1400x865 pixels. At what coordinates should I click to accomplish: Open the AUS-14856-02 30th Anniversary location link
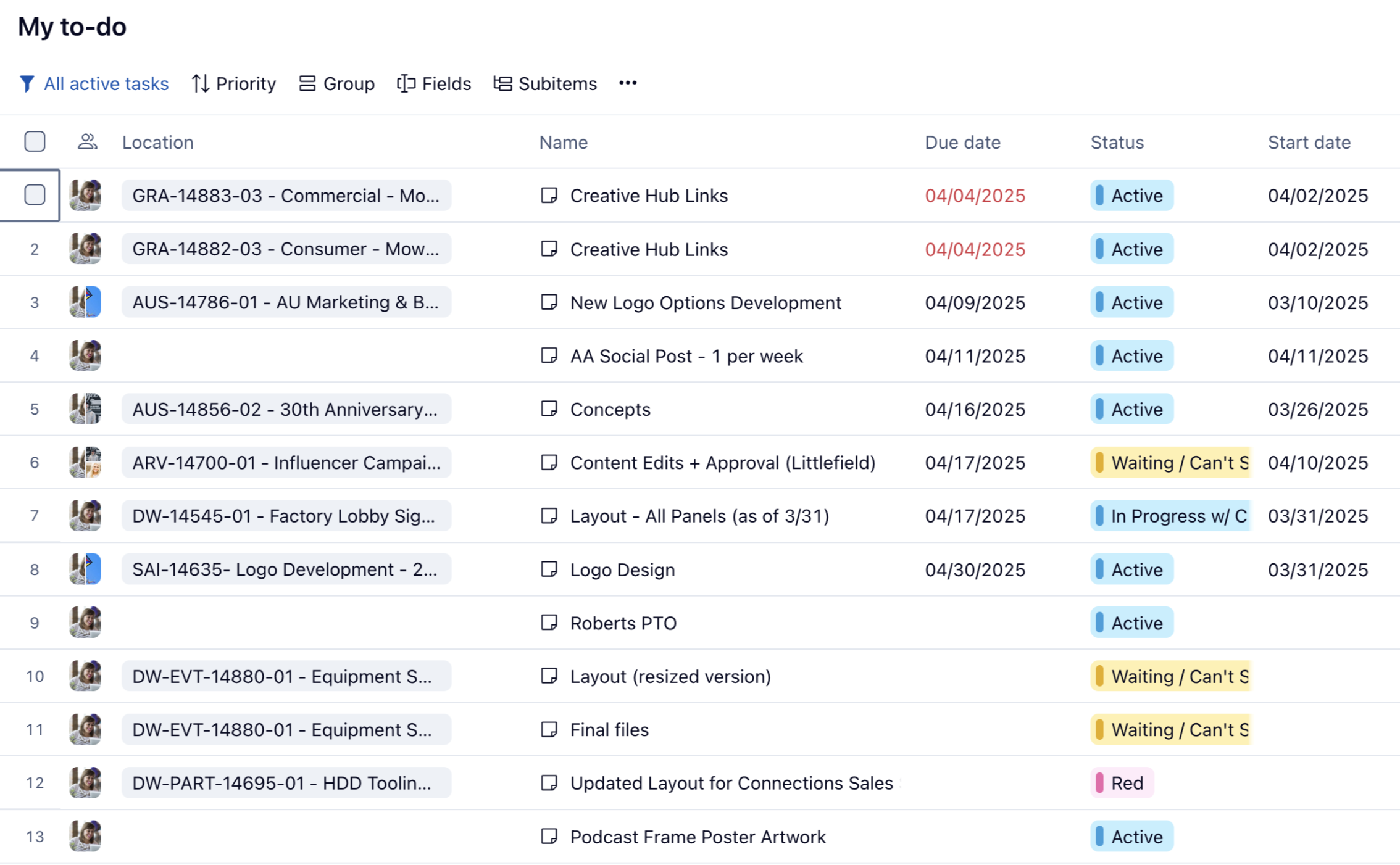click(285, 409)
